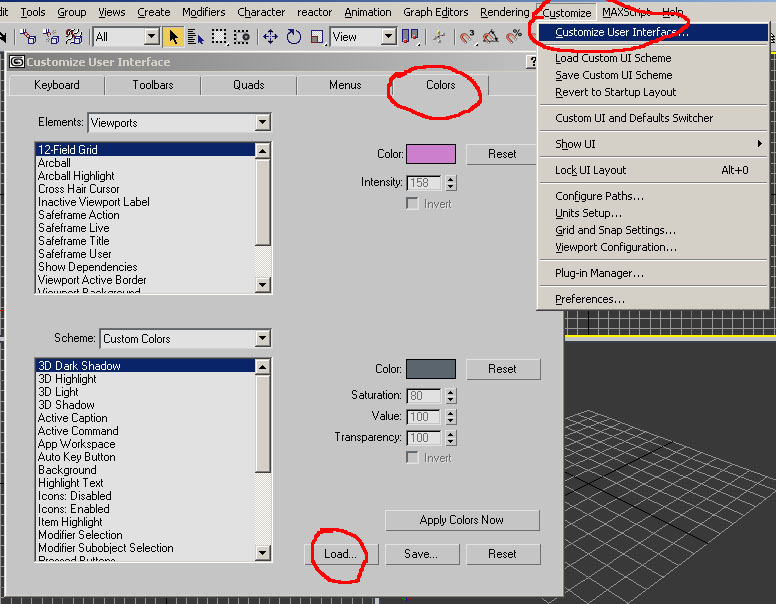The width and height of the screenshot is (776, 604).
Task: Open Preferences menu item
Action: pyautogui.click(x=653, y=299)
